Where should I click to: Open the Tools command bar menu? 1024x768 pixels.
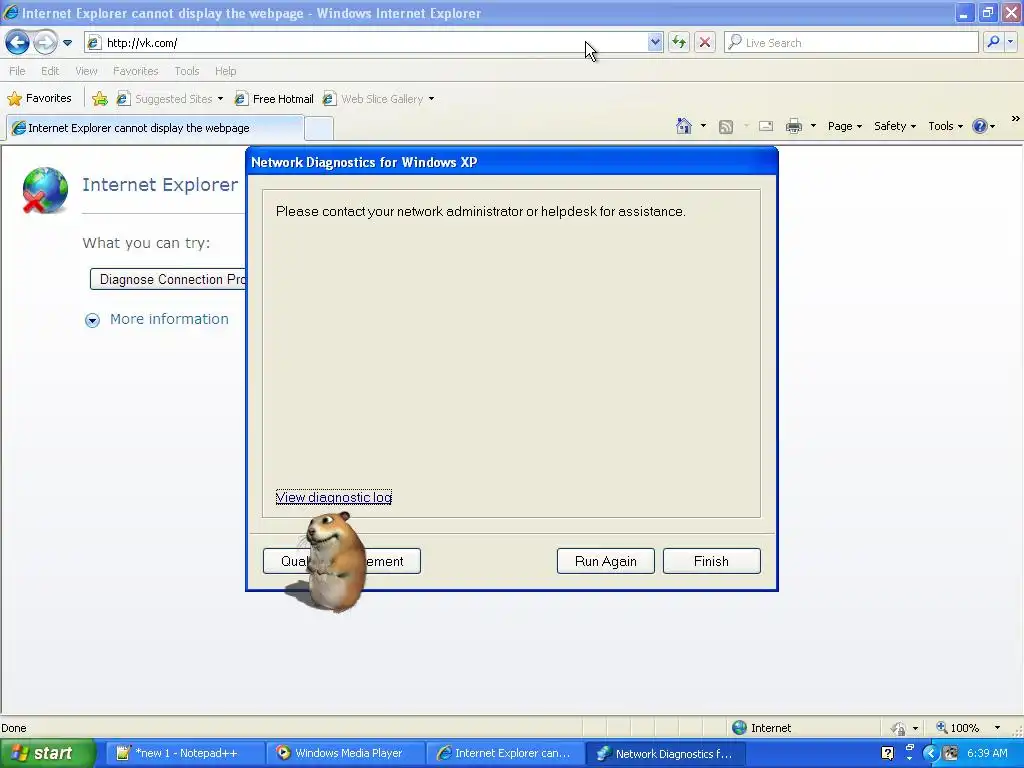pos(946,126)
